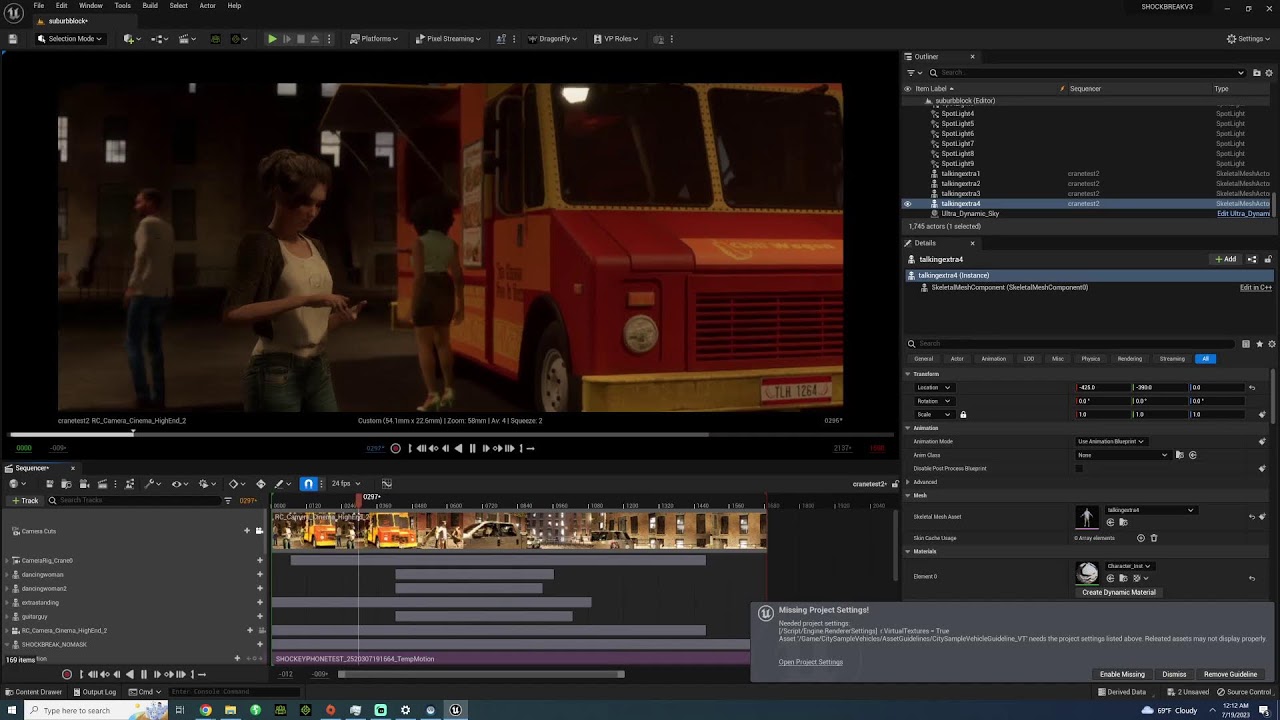1280x720 pixels.
Task: Open the Build menu
Action: click(150, 6)
